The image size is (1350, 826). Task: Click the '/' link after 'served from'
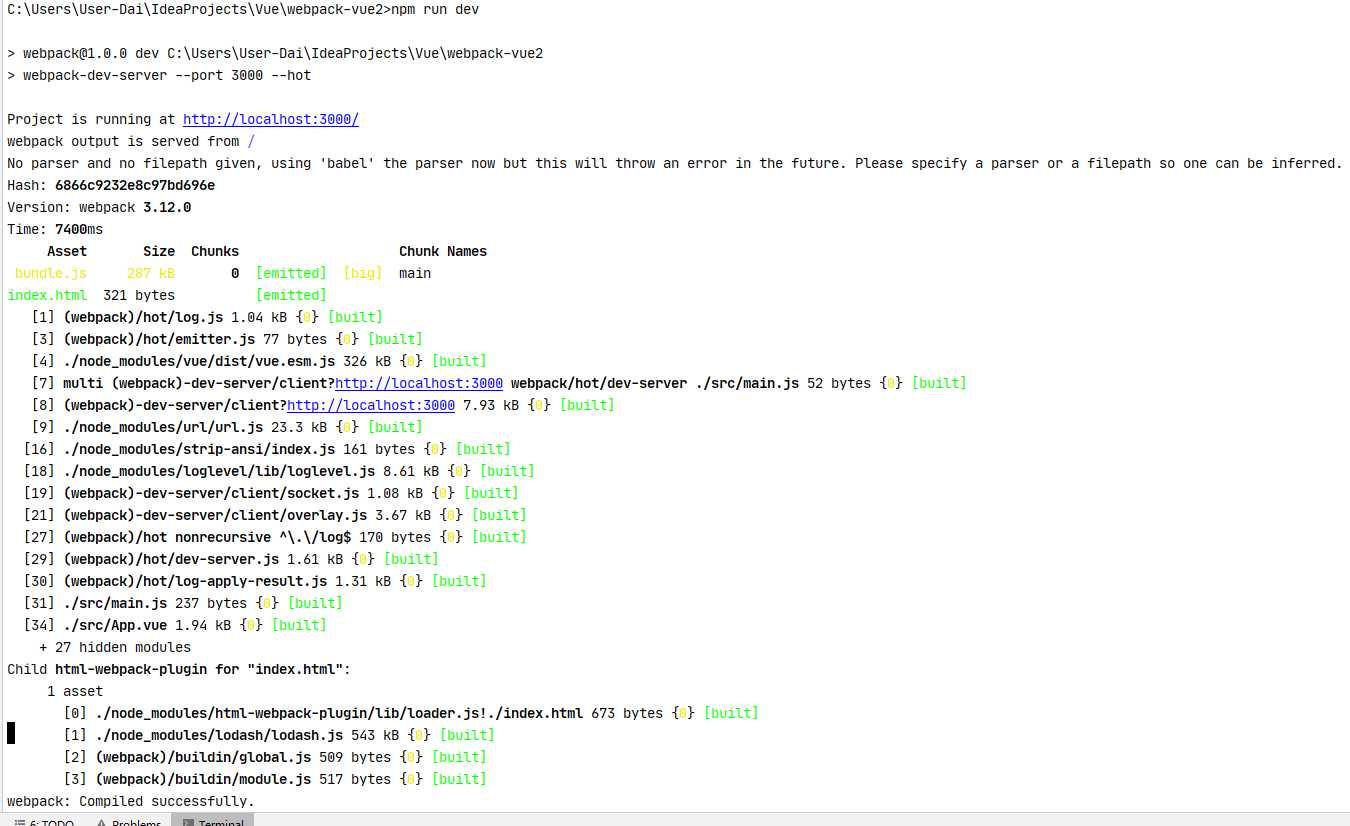click(x=251, y=141)
